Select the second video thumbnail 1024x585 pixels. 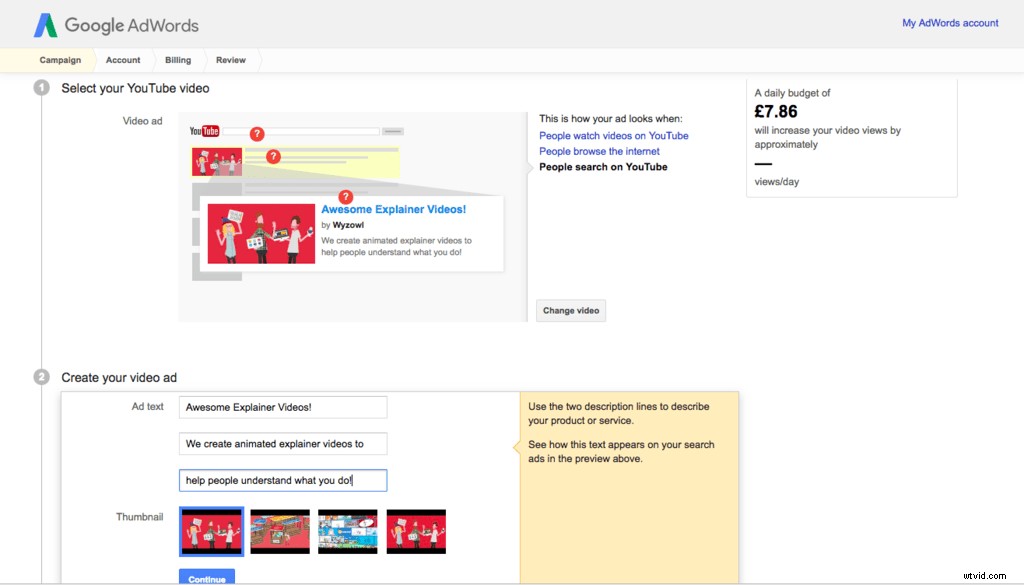pos(279,531)
